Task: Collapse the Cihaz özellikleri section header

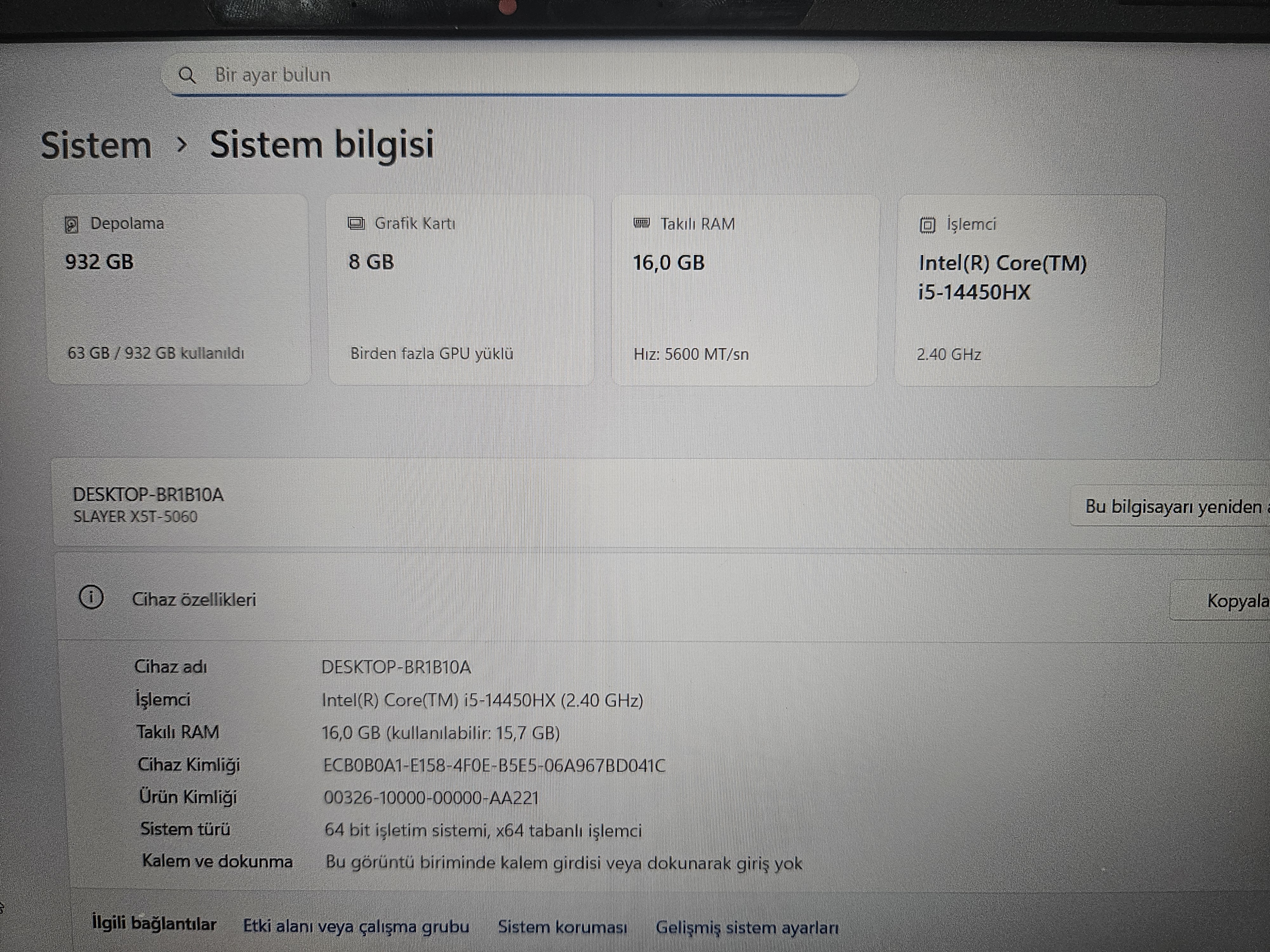Action: 663,598
